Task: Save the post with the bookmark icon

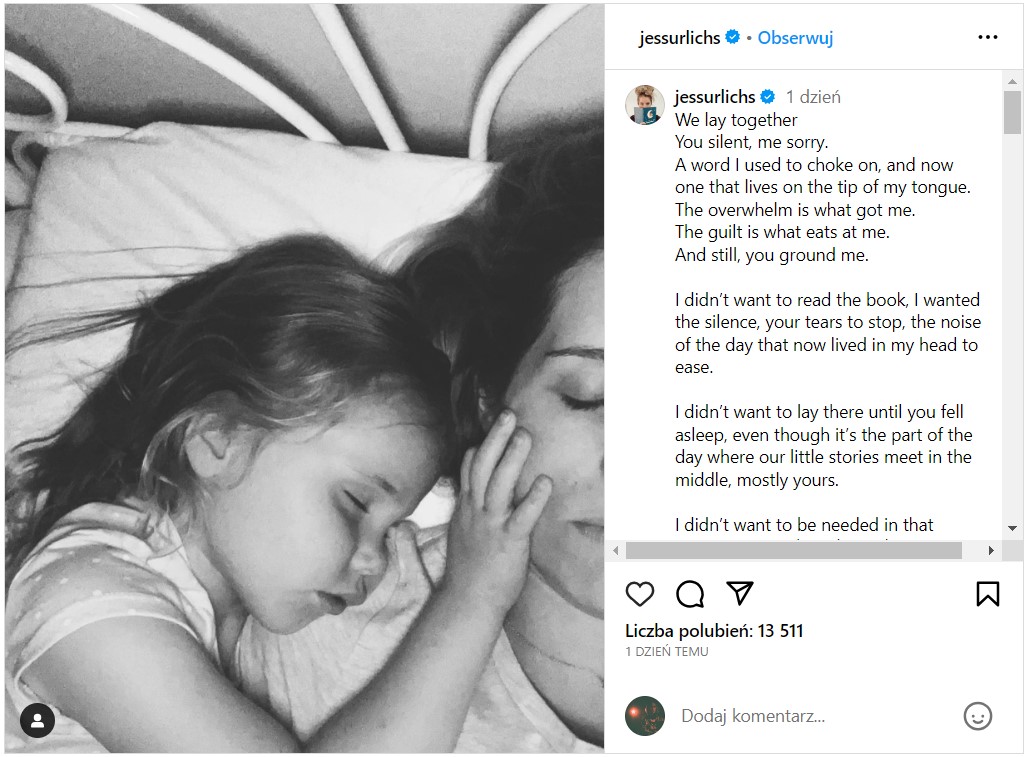Action: click(987, 594)
